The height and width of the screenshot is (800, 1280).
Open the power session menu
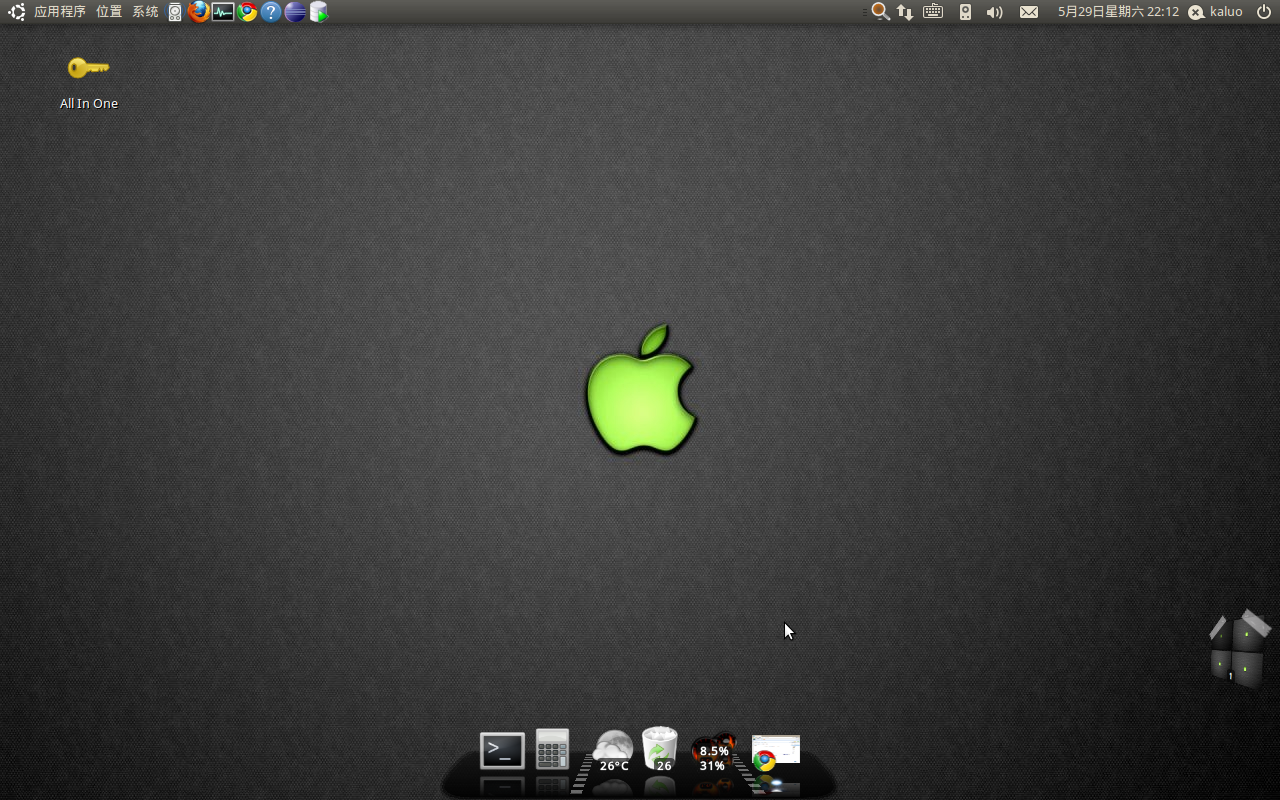(x=1264, y=12)
